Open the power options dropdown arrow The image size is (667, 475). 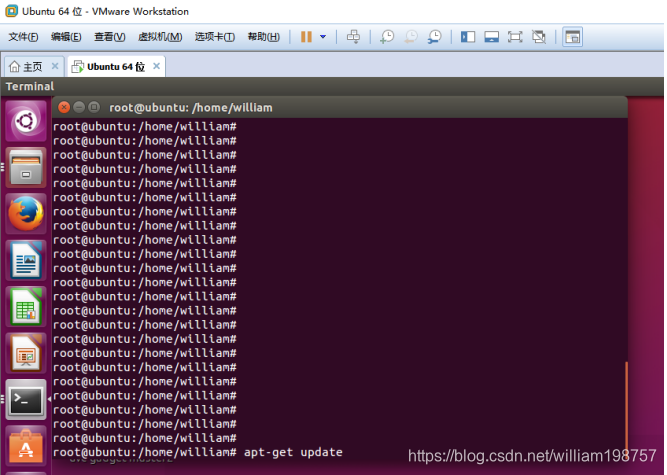click(323, 37)
